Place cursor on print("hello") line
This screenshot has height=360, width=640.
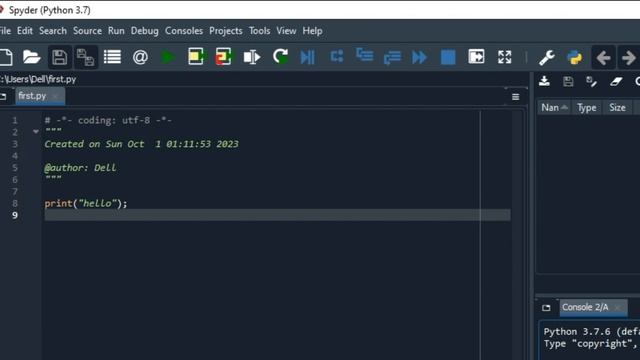(86, 203)
